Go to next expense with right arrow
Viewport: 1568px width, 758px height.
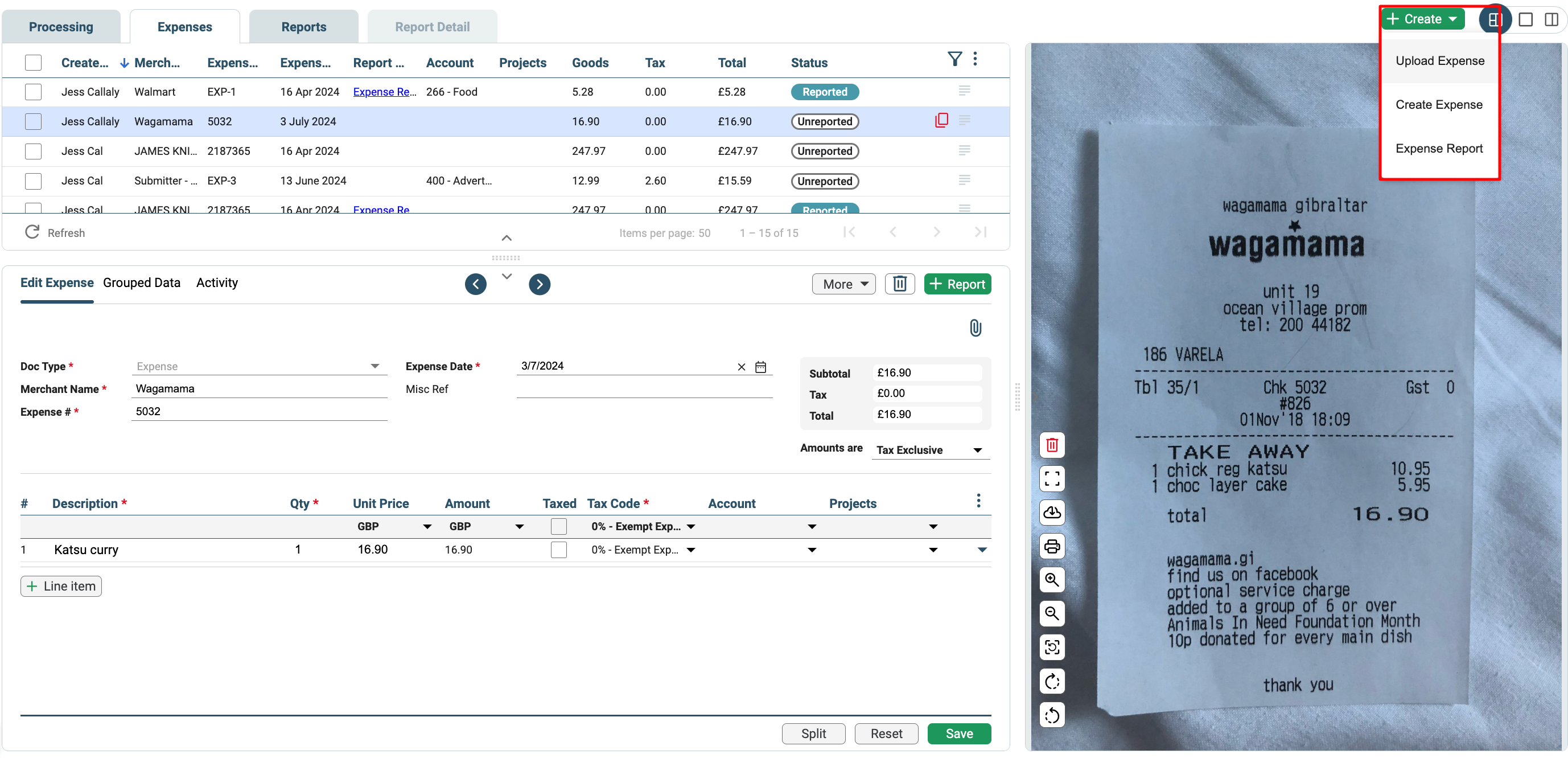click(x=540, y=284)
